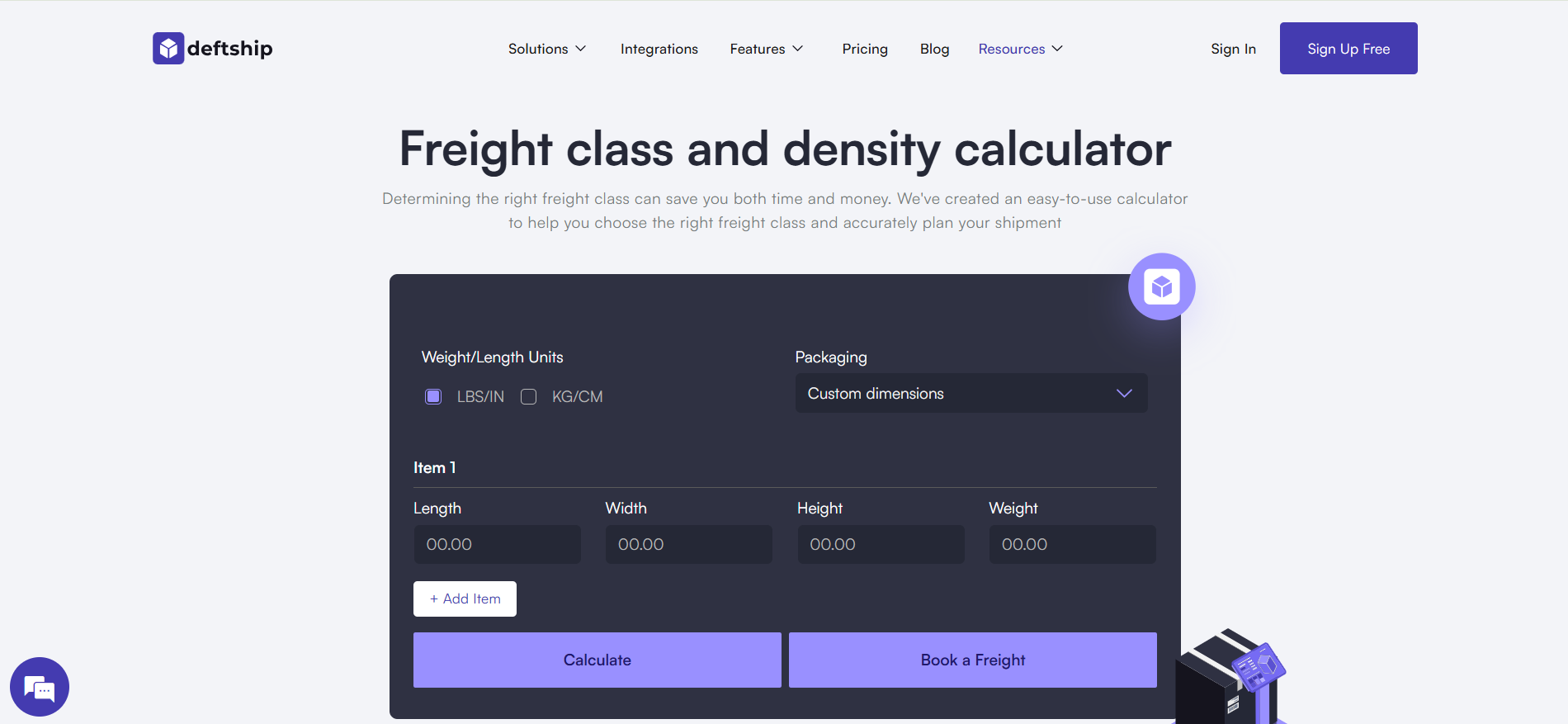1568x724 pixels.
Task: Click the Height input field for Item 1
Action: (881, 544)
